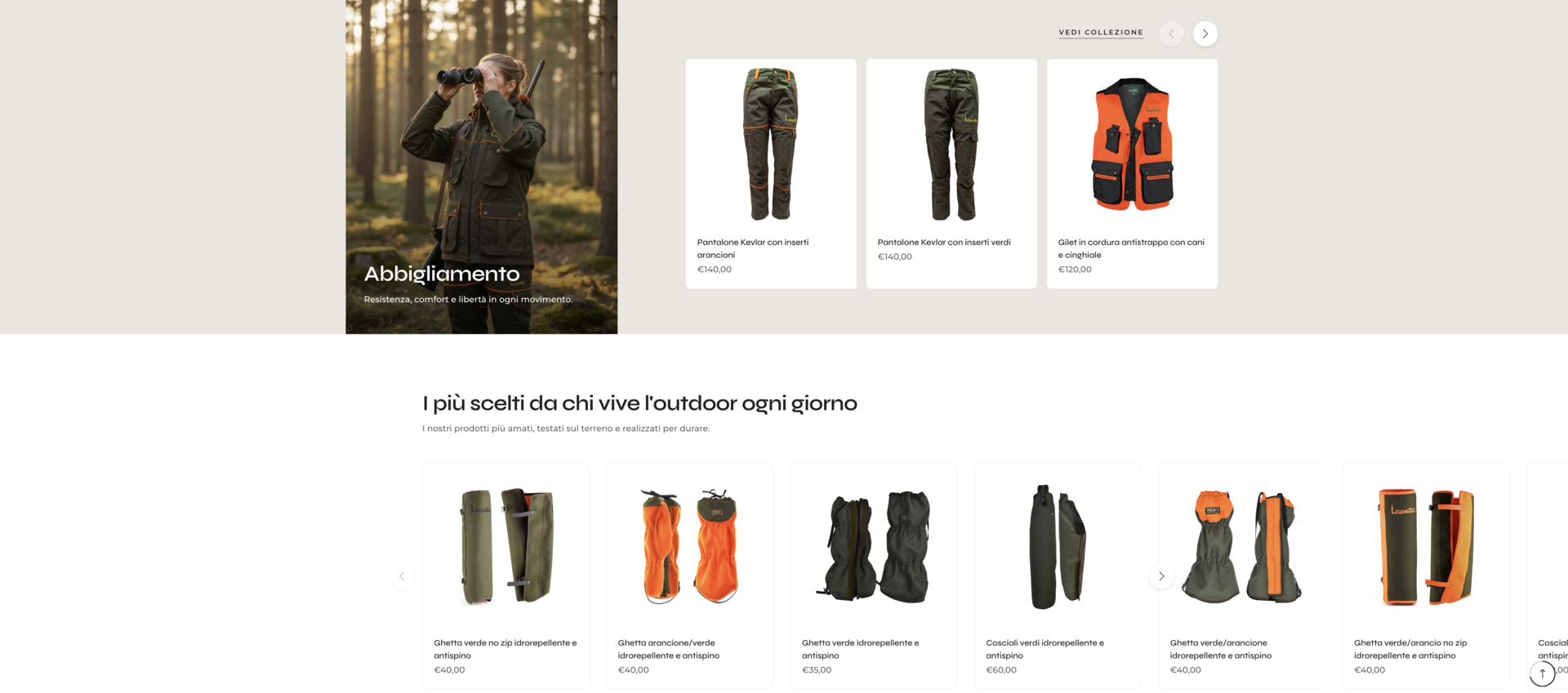The height and width of the screenshot is (693, 1568).
Task: Open Ghetta verde no zip product image
Action: tap(506, 546)
